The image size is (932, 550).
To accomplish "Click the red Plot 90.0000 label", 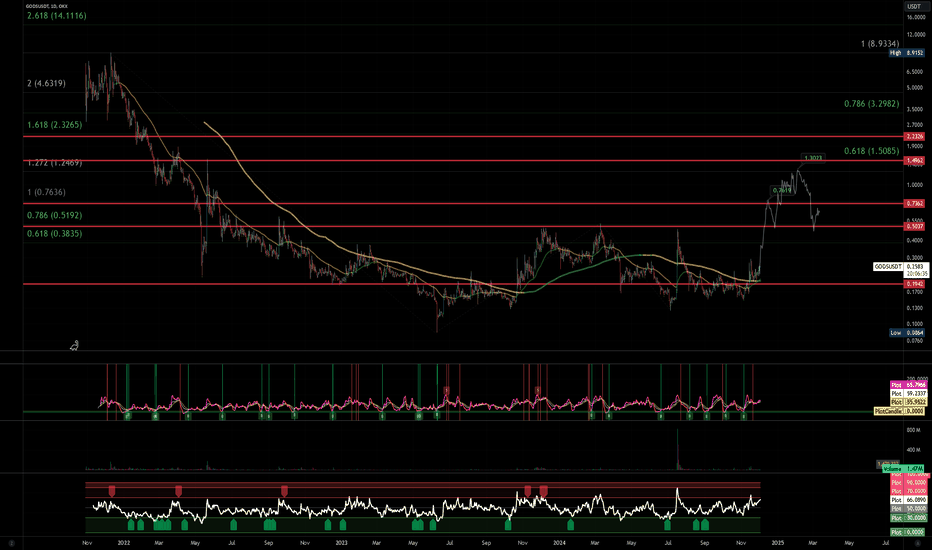I will pyautogui.click(x=908, y=483).
